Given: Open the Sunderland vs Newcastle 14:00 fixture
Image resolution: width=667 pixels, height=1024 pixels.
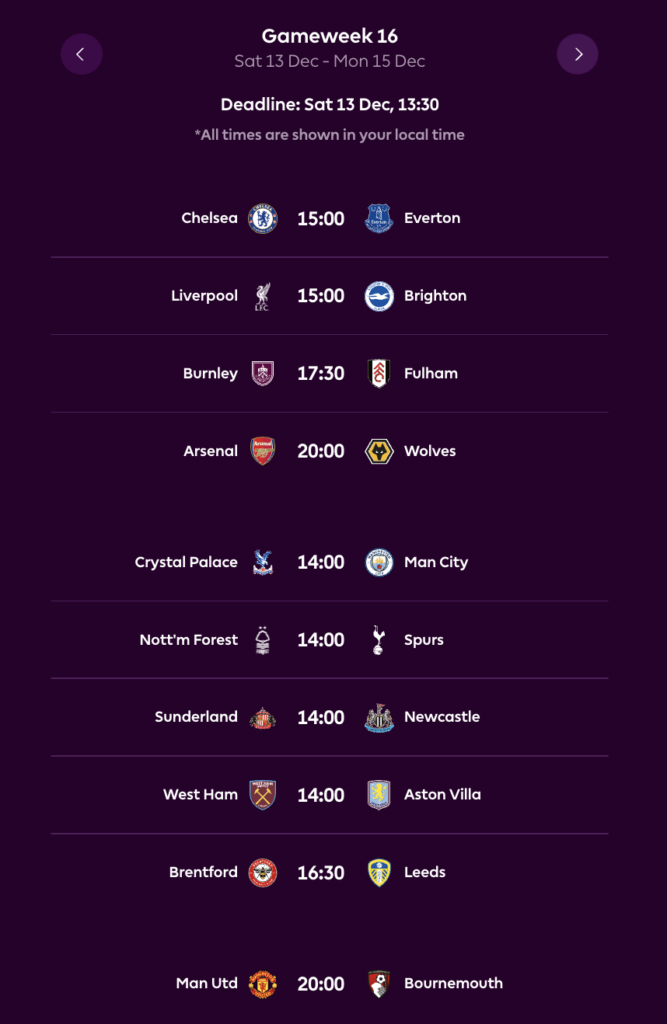Looking at the screenshot, I should tap(320, 717).
